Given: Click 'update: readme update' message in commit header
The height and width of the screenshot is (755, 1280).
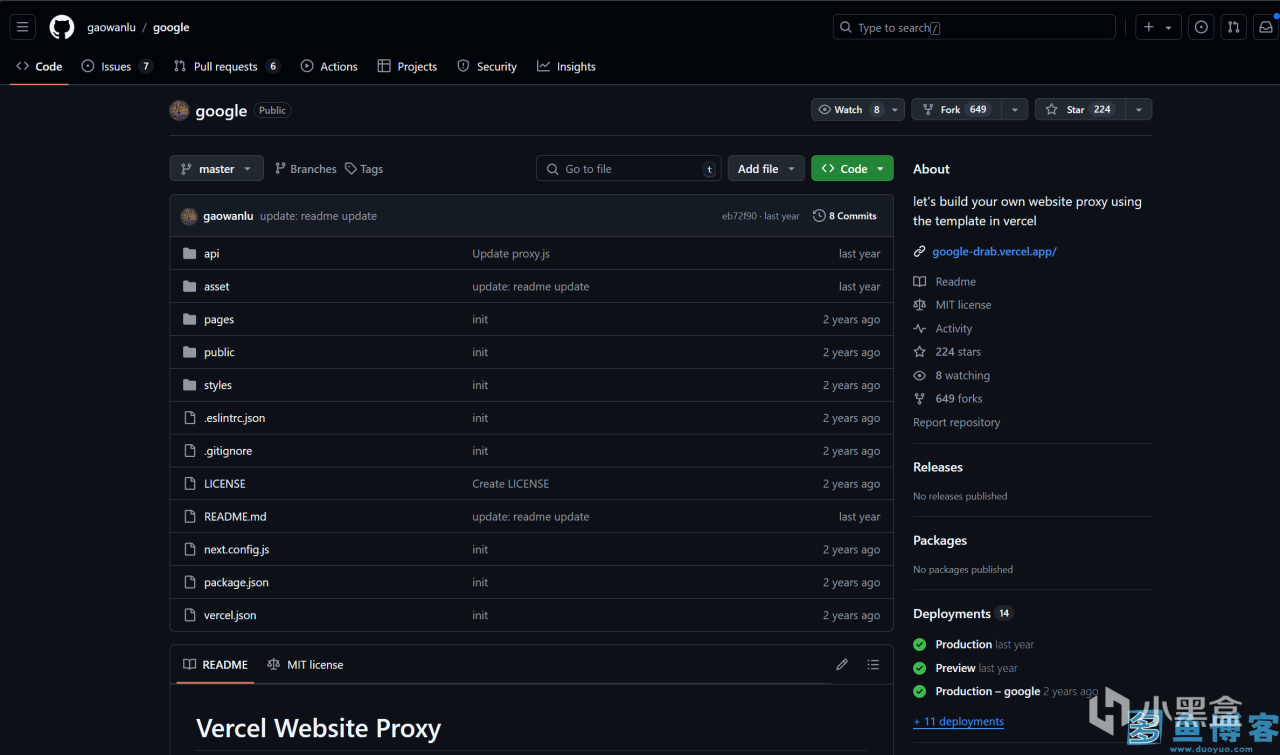Looking at the screenshot, I should tap(318, 216).
